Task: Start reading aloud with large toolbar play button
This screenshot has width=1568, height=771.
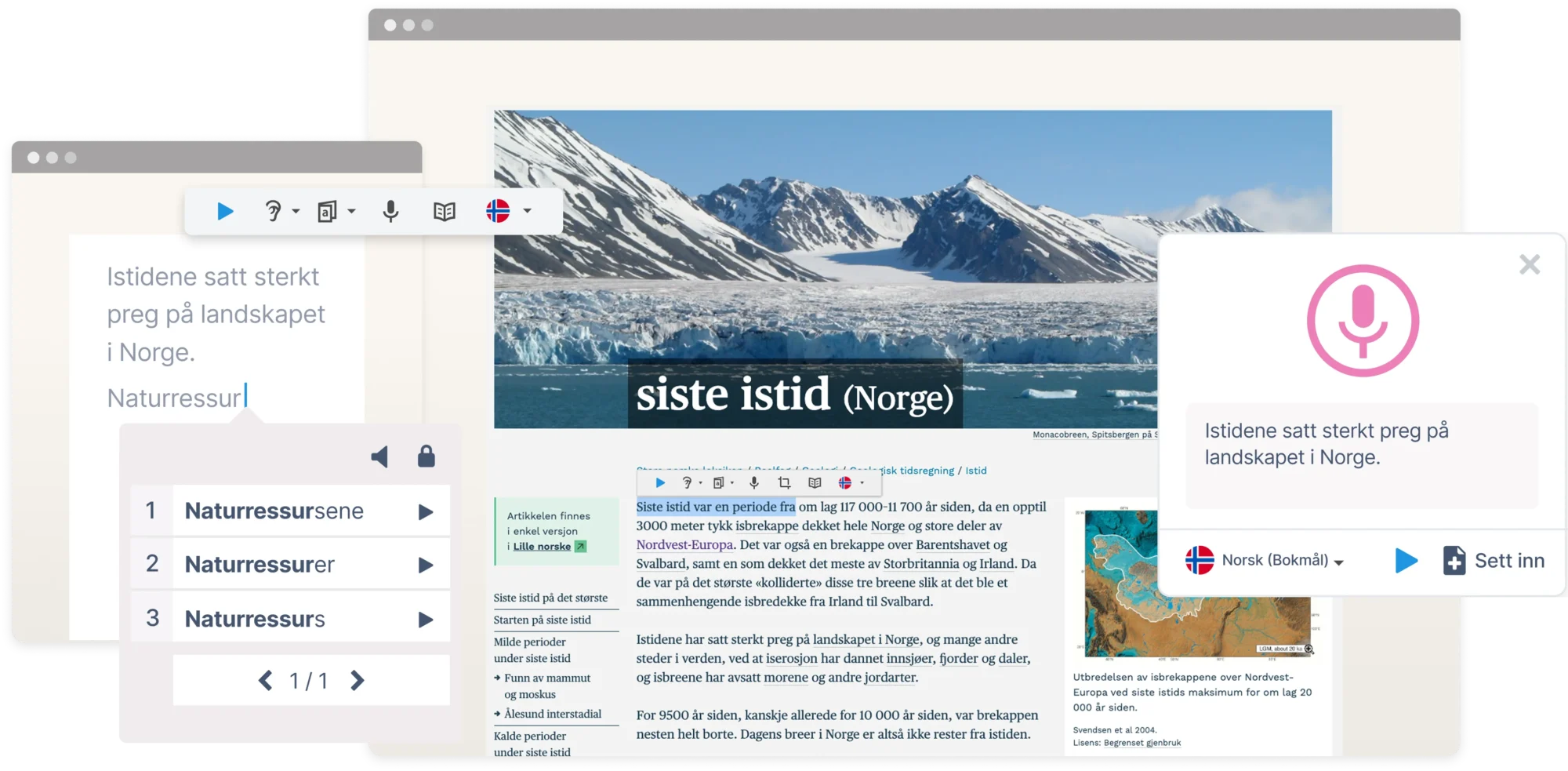Action: point(225,211)
